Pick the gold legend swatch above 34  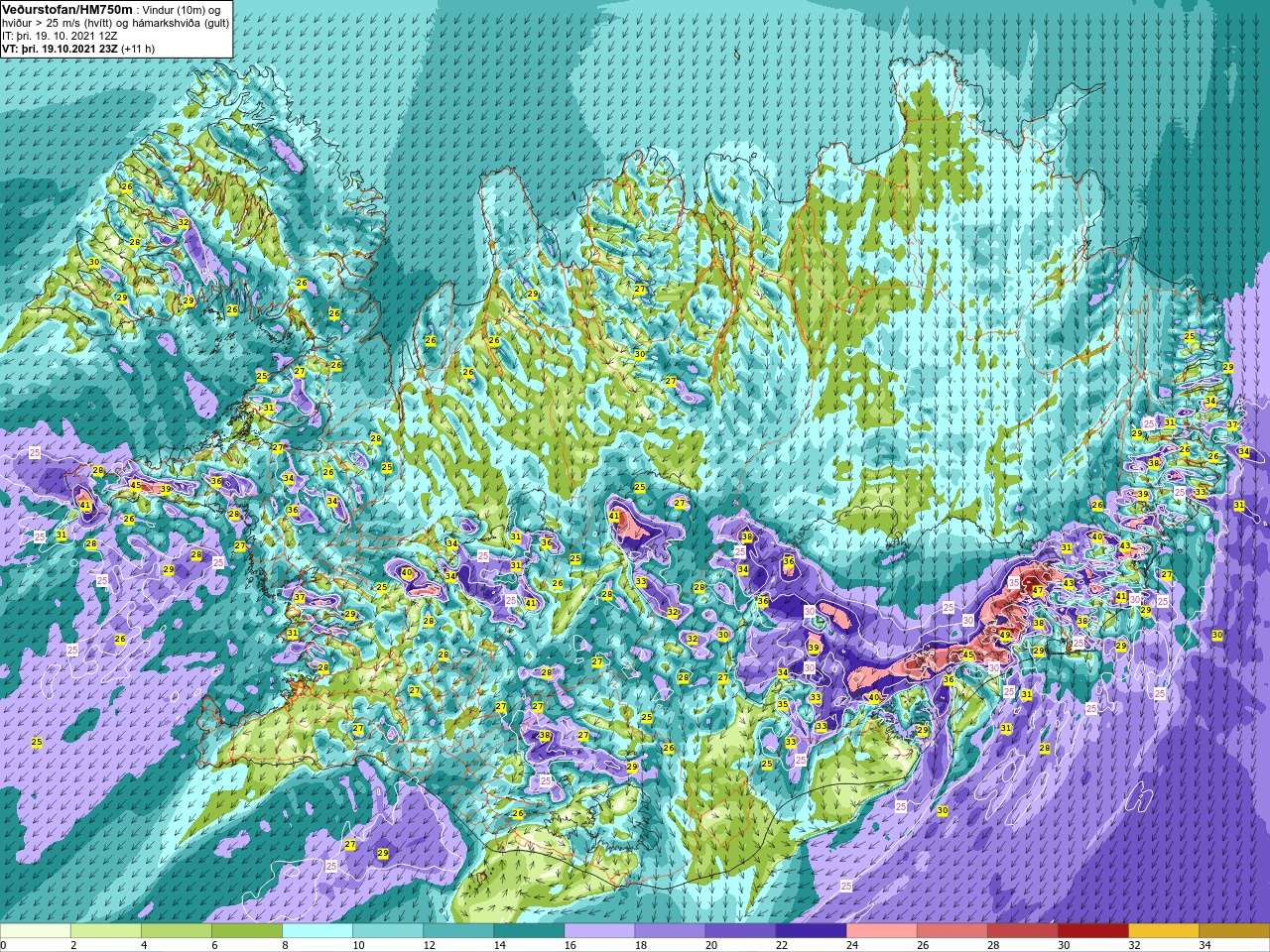[x=1233, y=931]
